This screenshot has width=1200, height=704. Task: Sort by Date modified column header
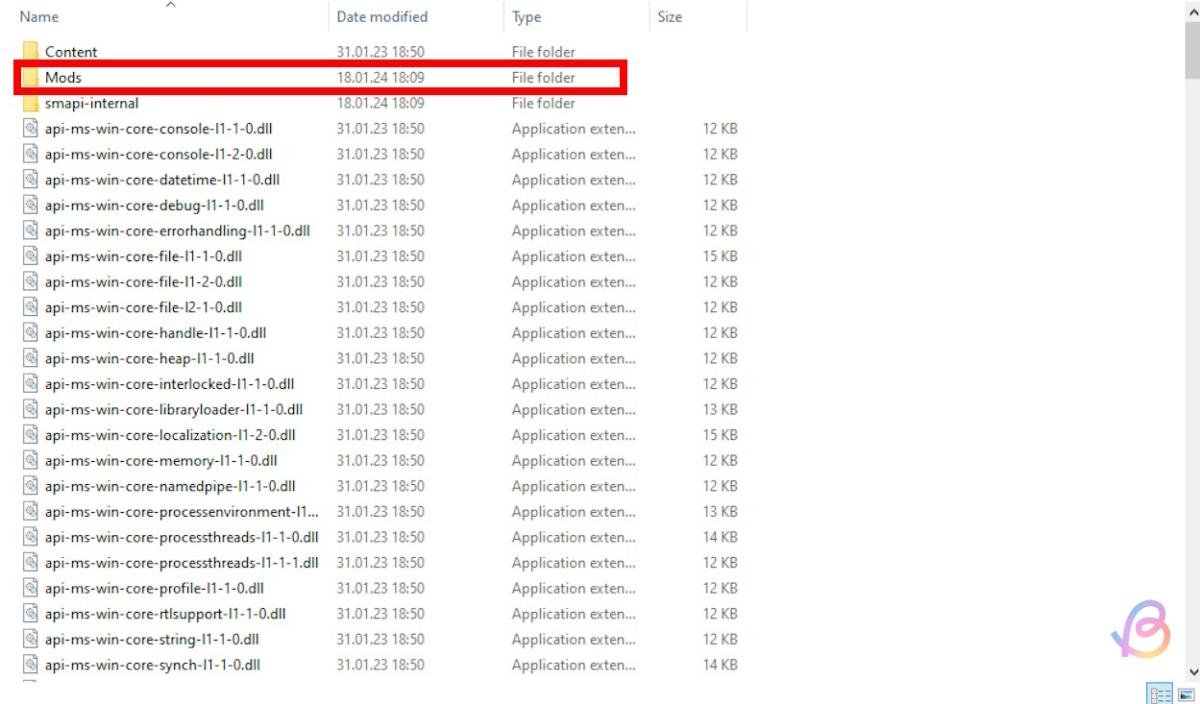(x=382, y=17)
